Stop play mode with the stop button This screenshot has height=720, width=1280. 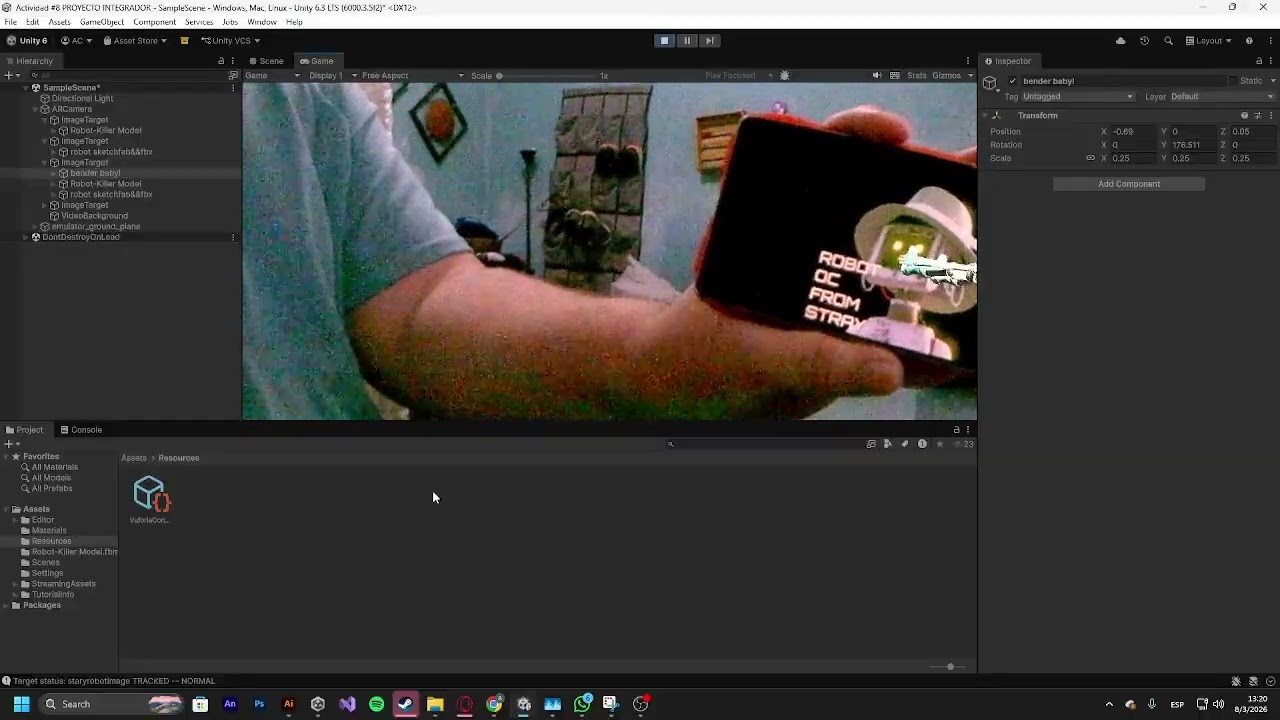664,41
